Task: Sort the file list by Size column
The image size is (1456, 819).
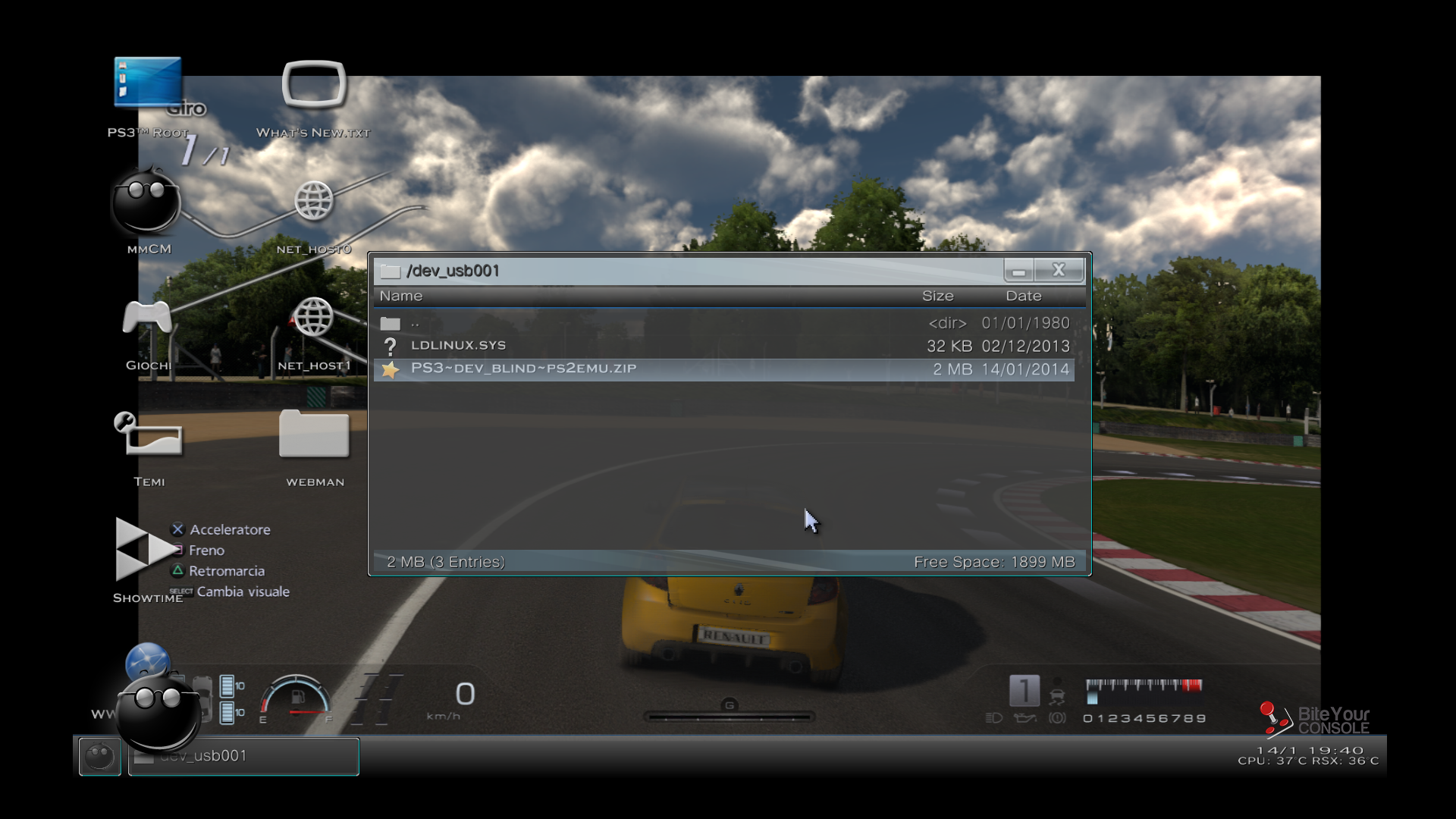Action: pos(938,296)
